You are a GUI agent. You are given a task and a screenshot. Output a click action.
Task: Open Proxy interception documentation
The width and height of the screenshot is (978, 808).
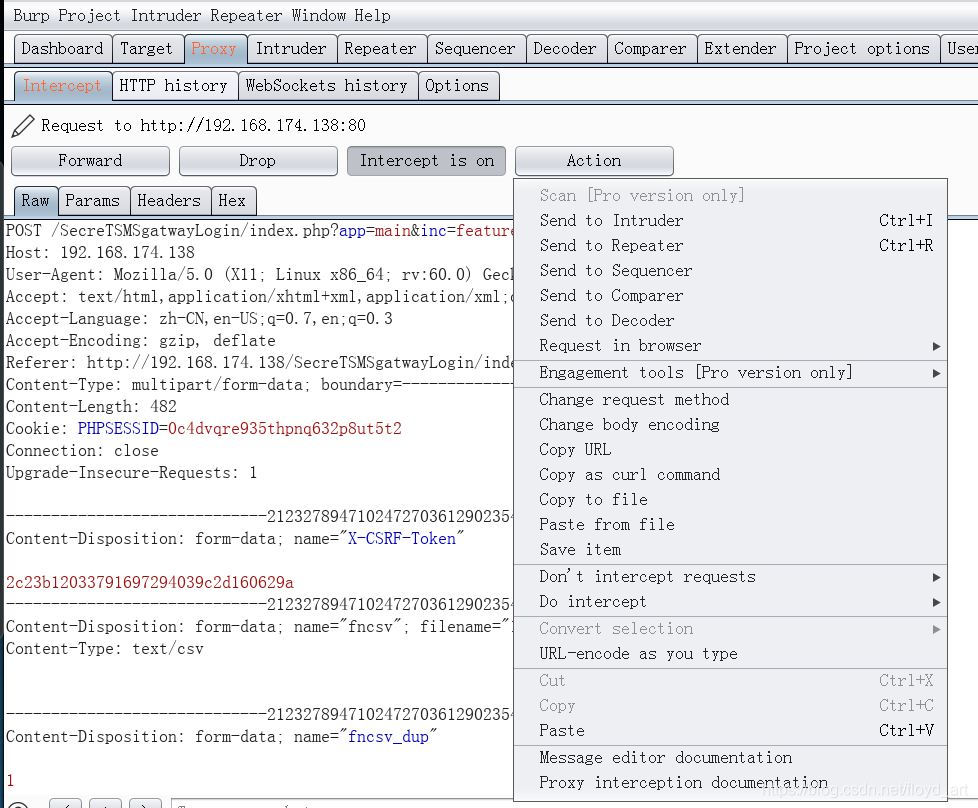click(x=730, y=783)
